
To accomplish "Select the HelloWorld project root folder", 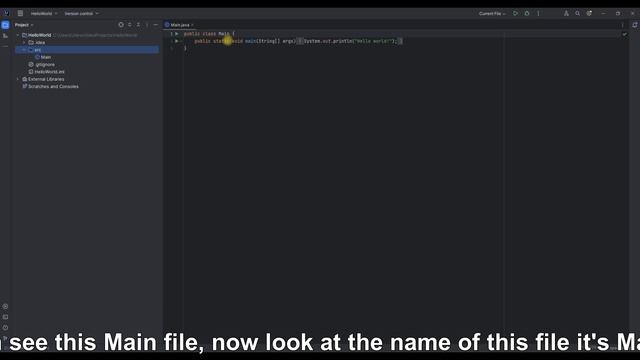I will pos(40,35).
